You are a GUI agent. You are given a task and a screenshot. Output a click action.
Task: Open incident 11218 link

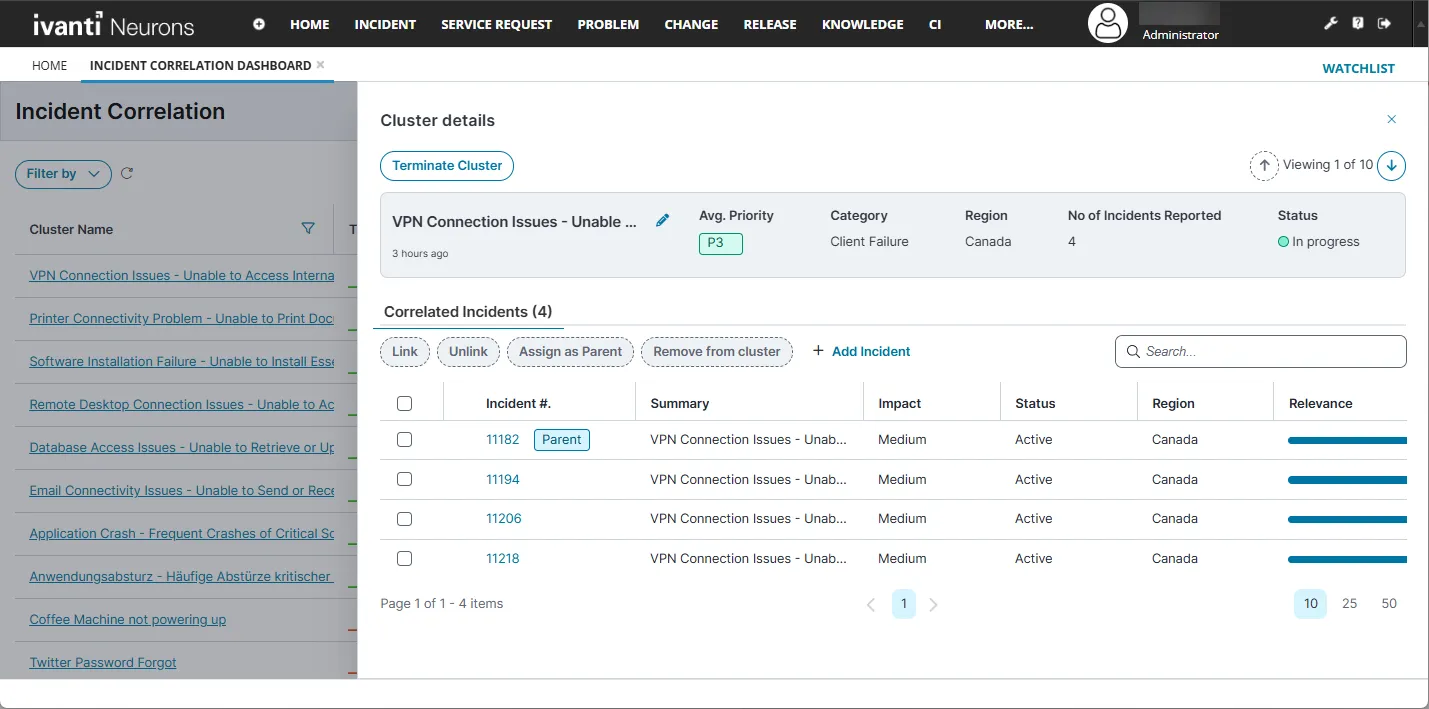click(x=503, y=558)
